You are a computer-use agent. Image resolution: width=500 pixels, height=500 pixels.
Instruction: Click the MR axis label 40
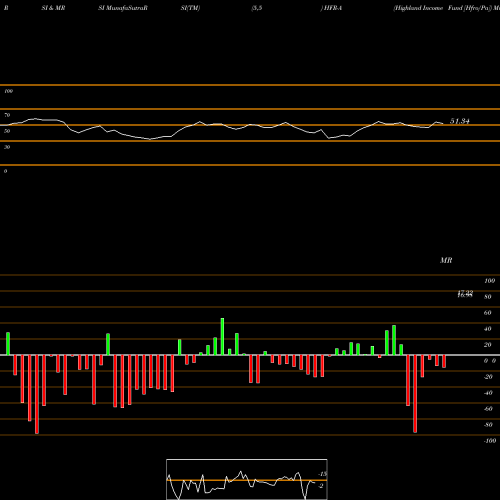[488, 329]
